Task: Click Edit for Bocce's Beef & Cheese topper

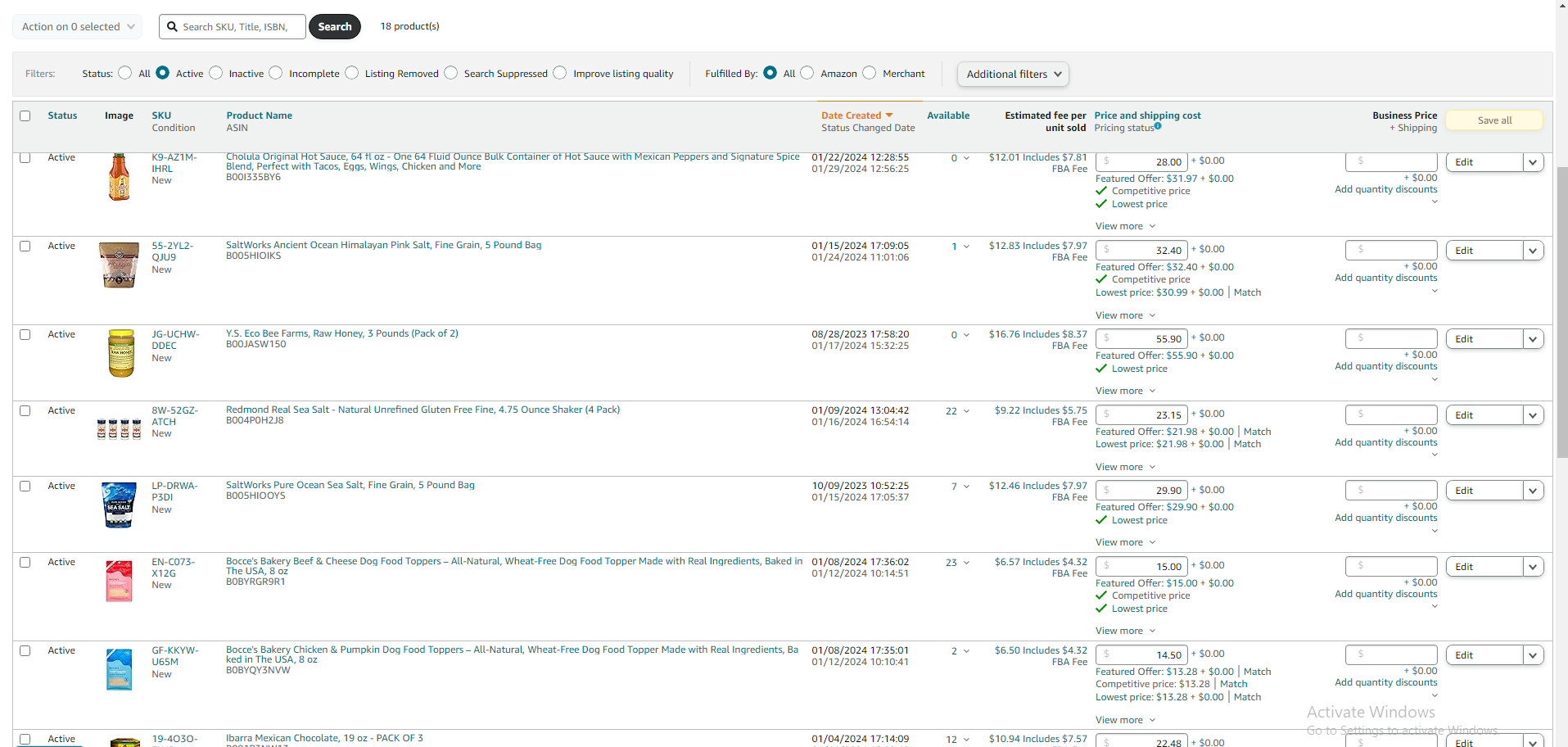Action: coord(1484,567)
